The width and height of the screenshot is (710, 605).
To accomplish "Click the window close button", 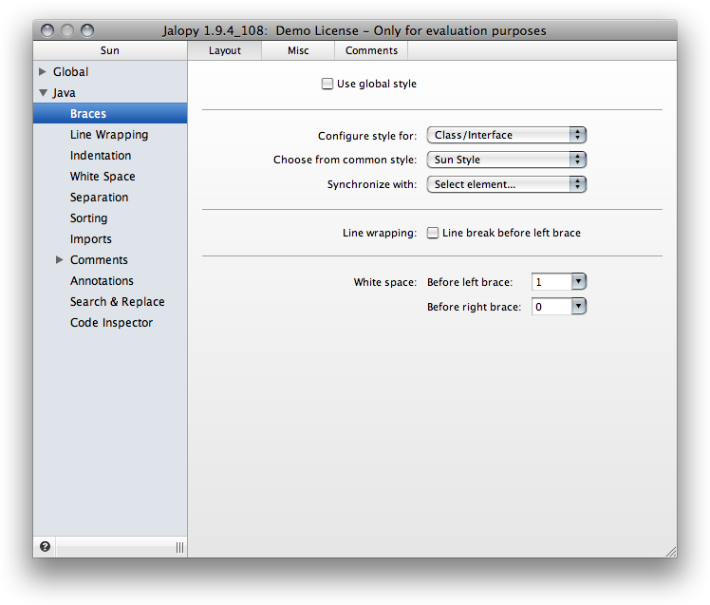I will (x=47, y=30).
